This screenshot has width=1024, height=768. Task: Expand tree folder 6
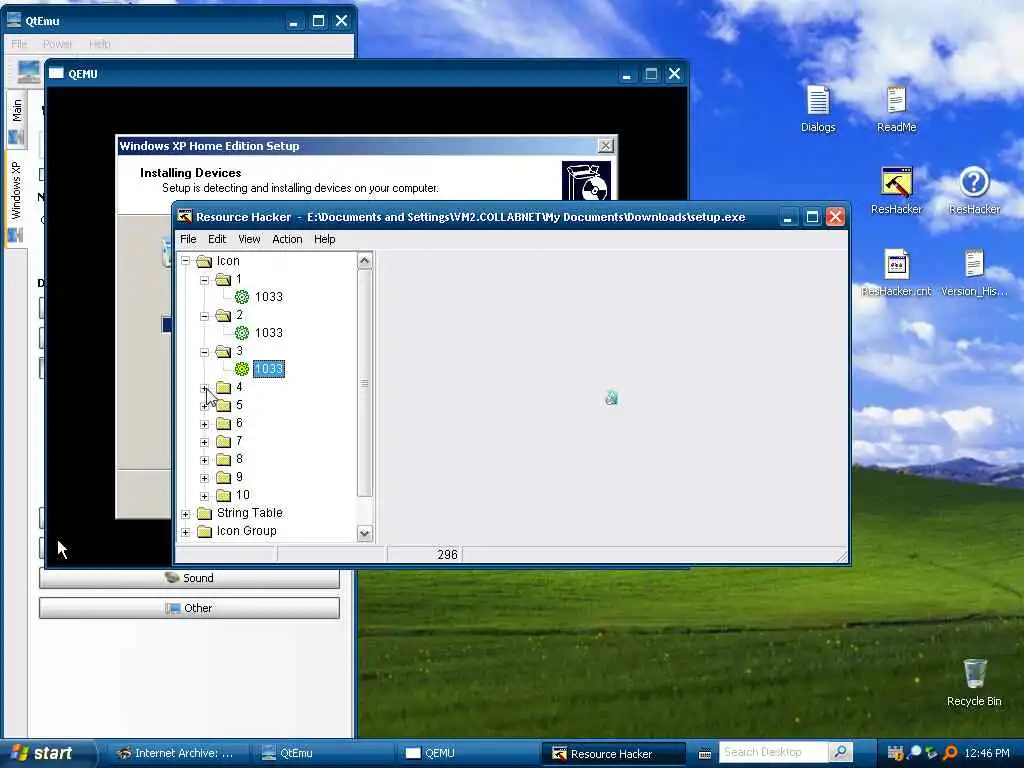coord(204,424)
